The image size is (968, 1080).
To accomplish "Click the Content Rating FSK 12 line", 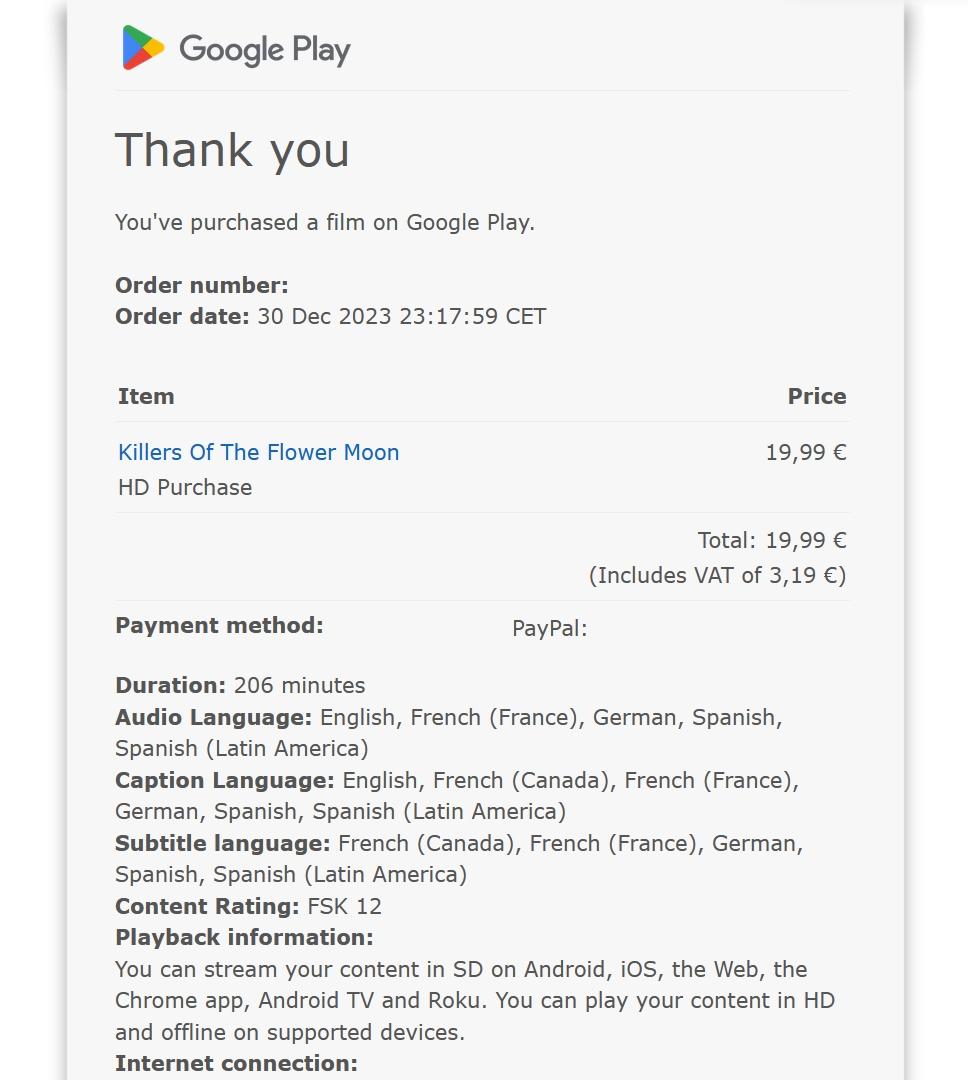I will 248,906.
